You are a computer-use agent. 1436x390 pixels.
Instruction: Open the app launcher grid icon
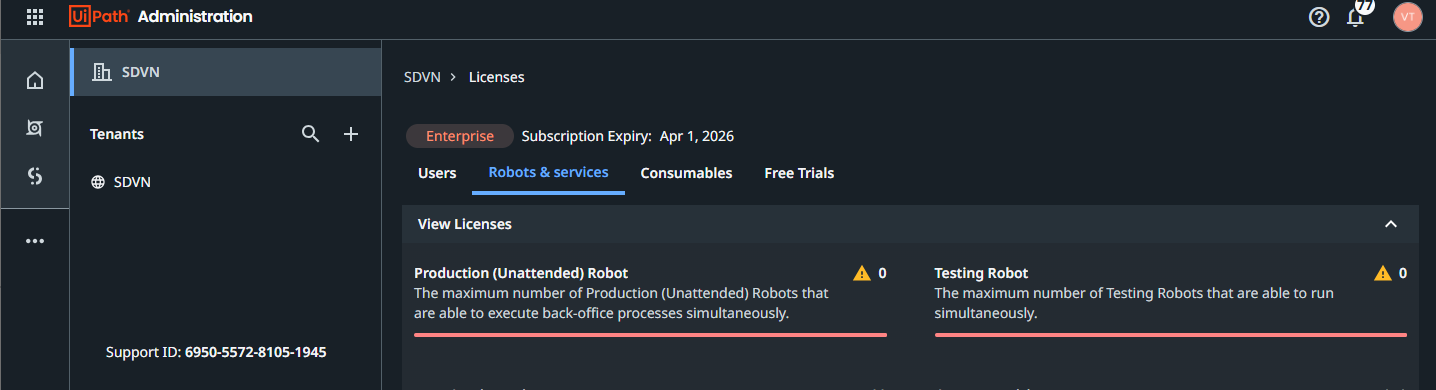[35, 17]
